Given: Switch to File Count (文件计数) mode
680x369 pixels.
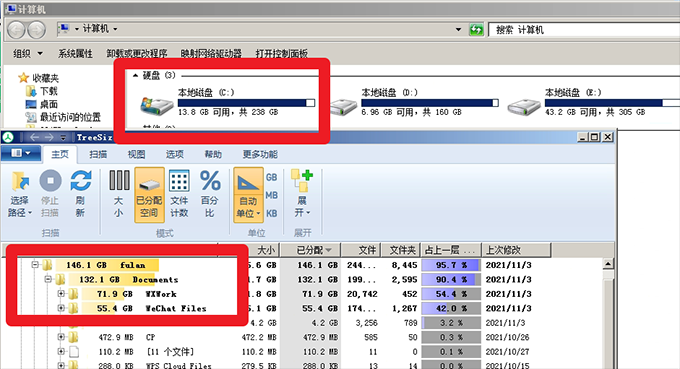Looking at the screenshot, I should click(x=179, y=194).
